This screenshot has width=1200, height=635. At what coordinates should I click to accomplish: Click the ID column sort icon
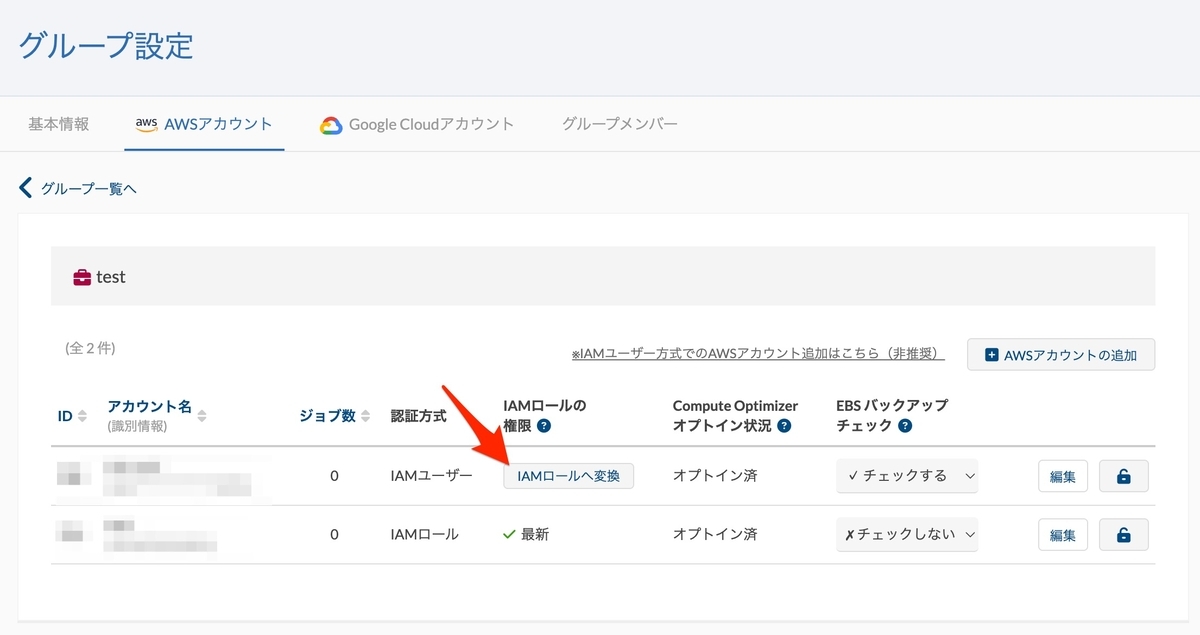[82, 416]
